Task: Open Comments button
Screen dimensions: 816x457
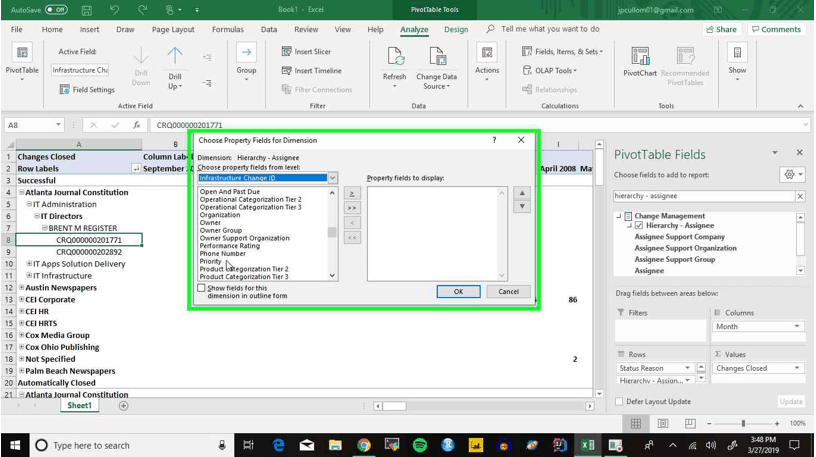Action: pos(776,30)
